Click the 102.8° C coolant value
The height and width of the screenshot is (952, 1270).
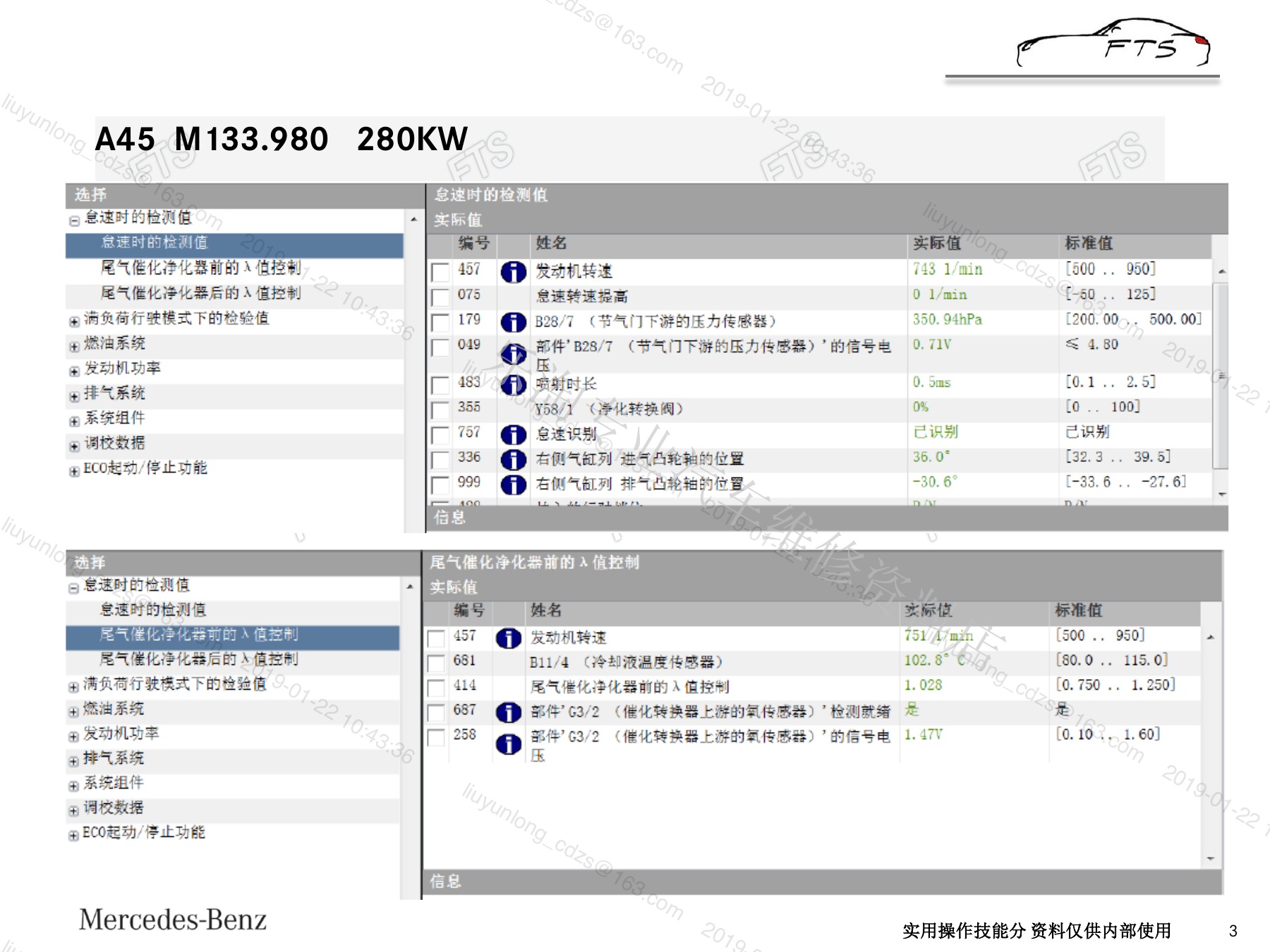coord(936,661)
